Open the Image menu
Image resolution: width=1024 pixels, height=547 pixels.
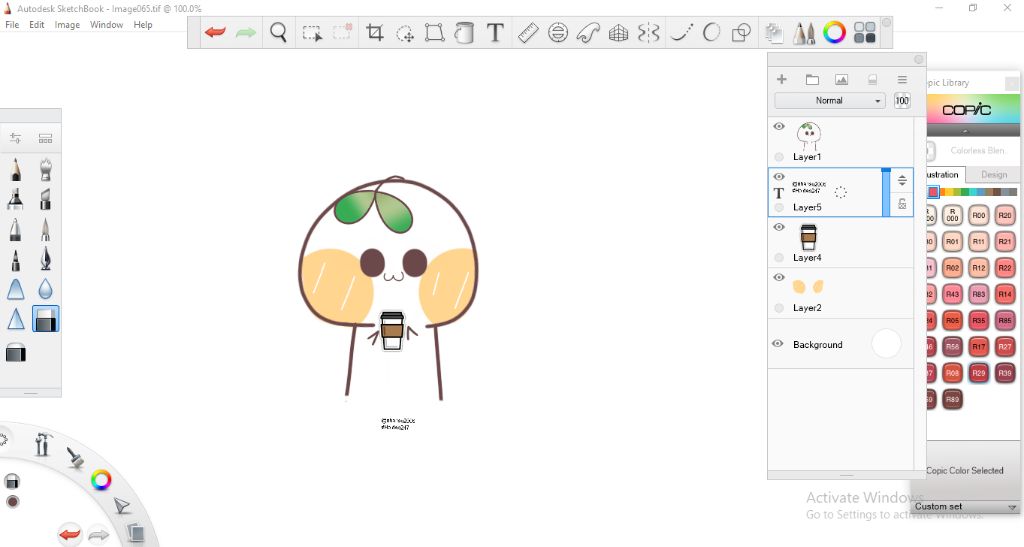[67, 24]
